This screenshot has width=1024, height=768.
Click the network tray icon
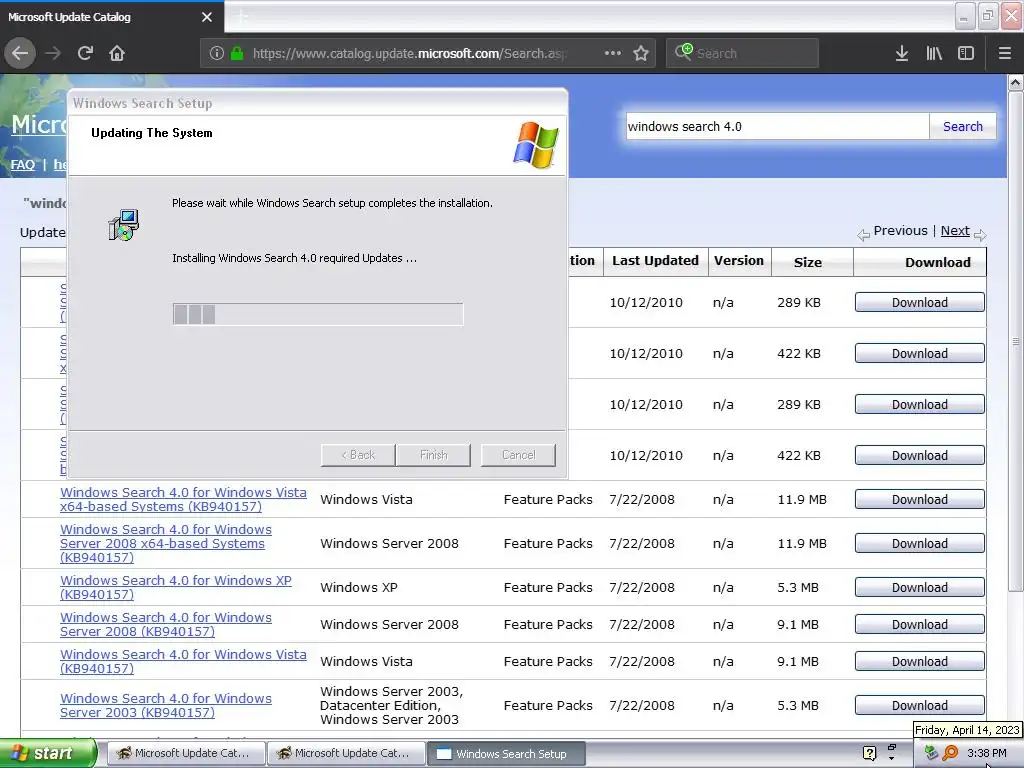tap(932, 753)
